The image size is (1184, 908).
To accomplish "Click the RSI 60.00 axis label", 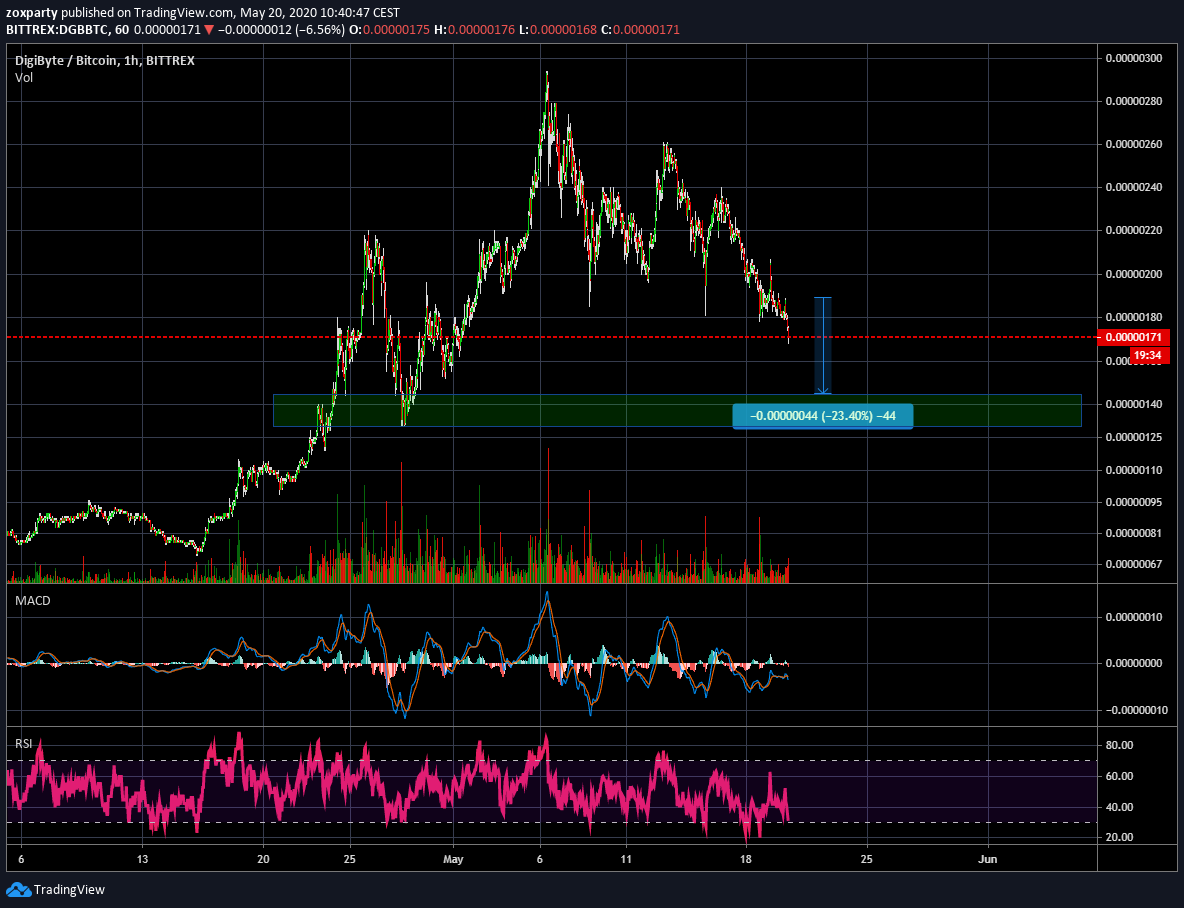I will (x=1119, y=776).
